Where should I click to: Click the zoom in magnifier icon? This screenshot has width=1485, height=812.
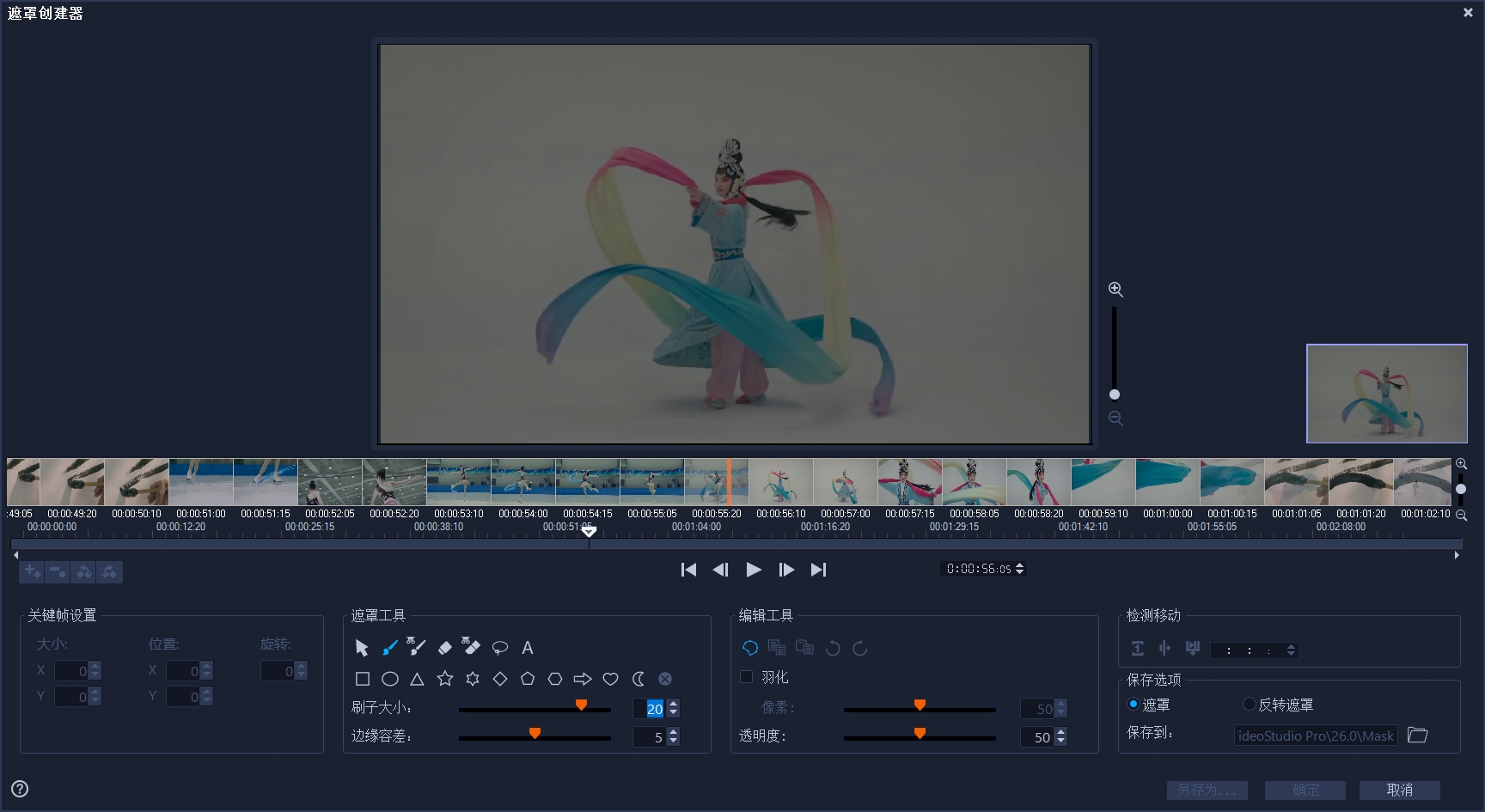pos(1115,290)
